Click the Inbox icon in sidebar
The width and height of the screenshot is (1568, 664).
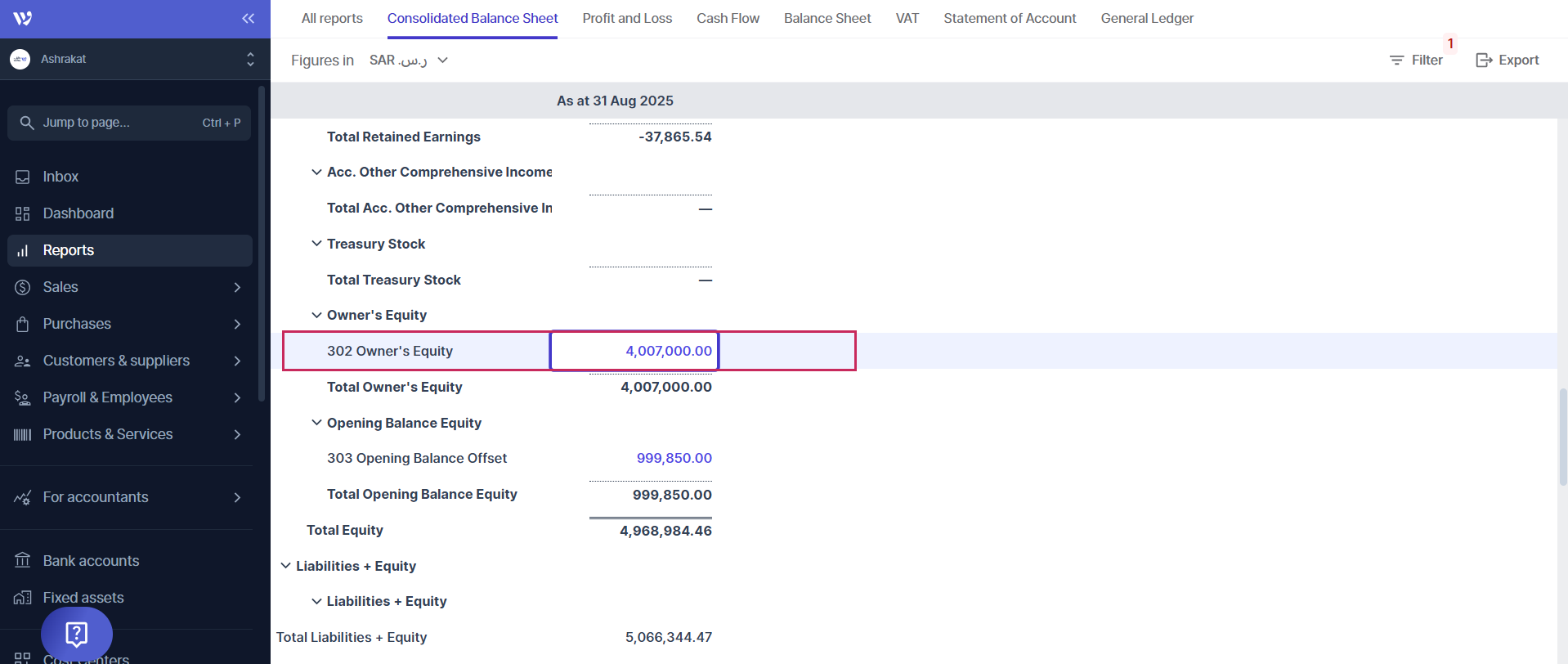click(23, 177)
